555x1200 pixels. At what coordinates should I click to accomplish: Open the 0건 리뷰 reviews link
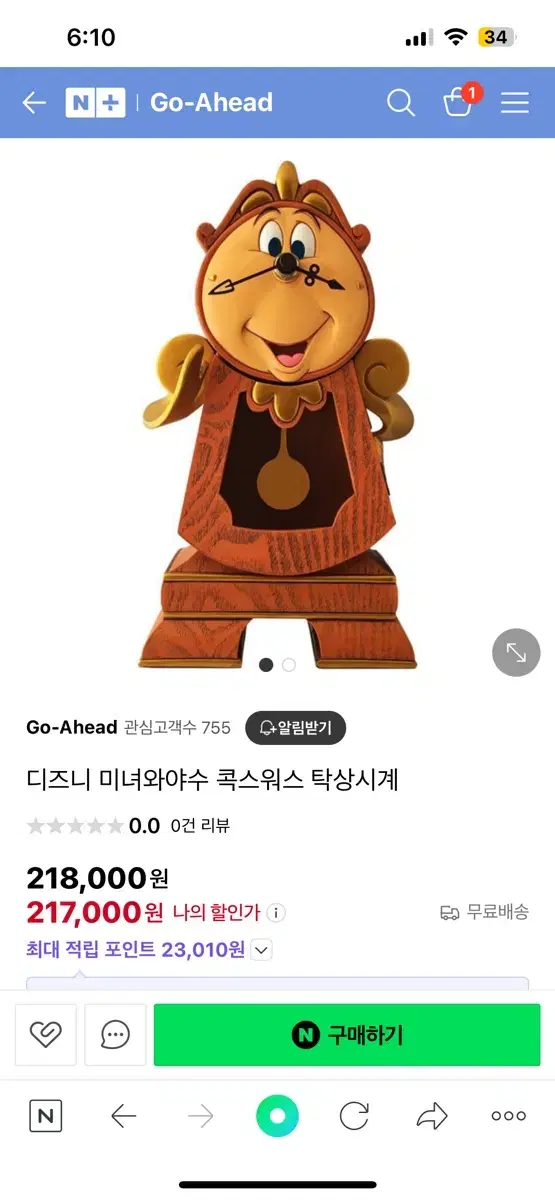200,825
